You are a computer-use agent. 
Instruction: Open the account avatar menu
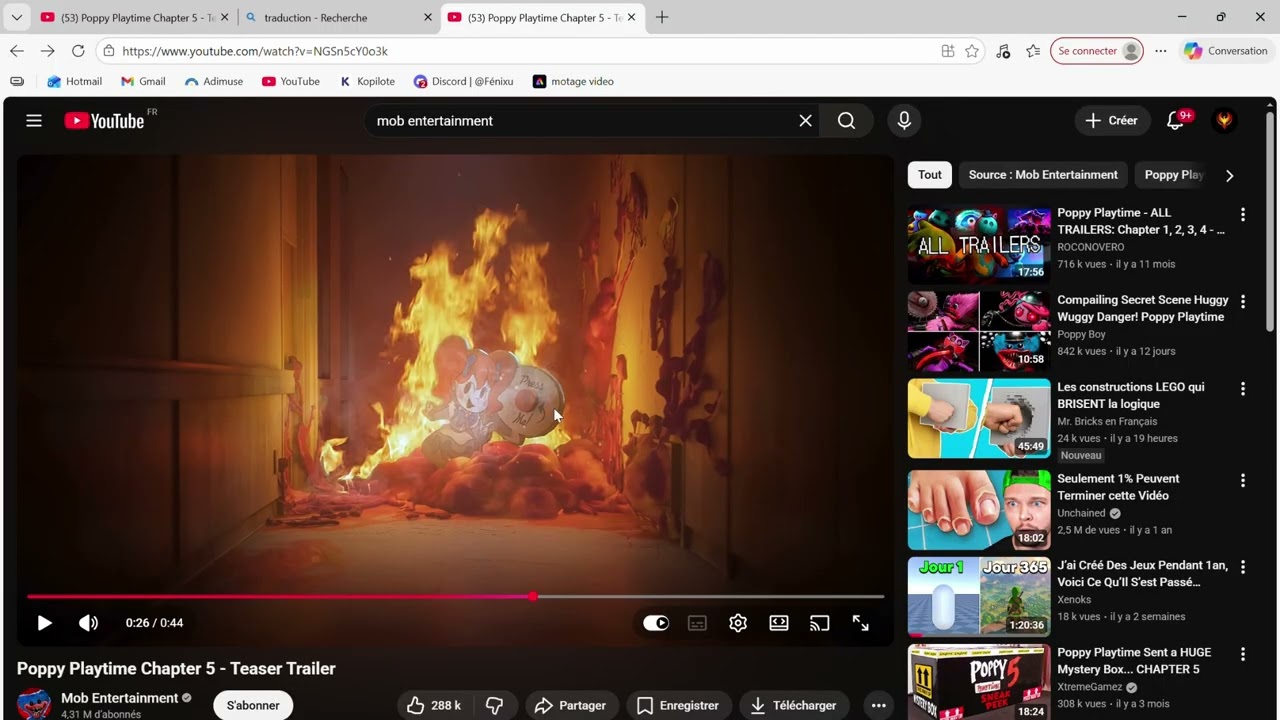coord(1224,121)
